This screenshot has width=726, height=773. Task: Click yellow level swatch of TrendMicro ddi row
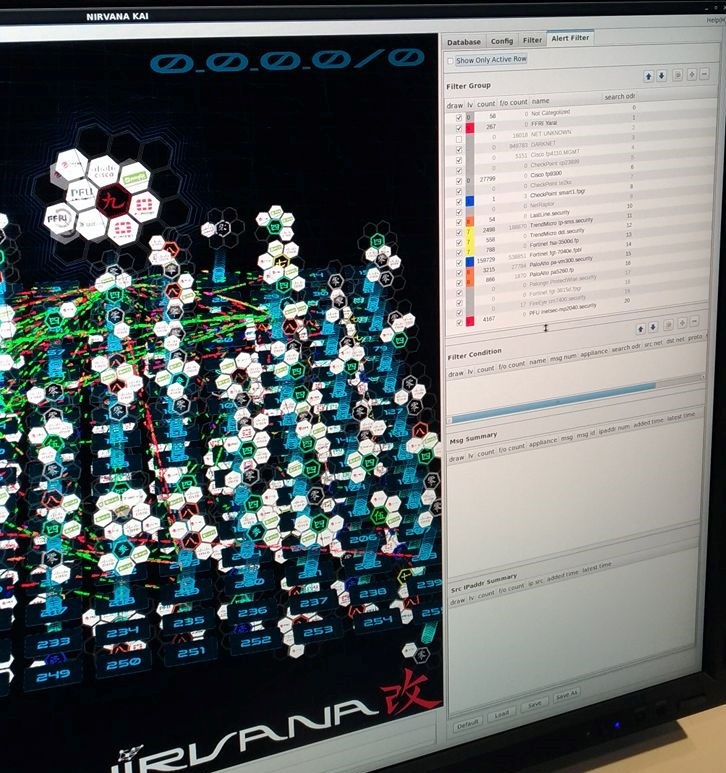(x=470, y=242)
